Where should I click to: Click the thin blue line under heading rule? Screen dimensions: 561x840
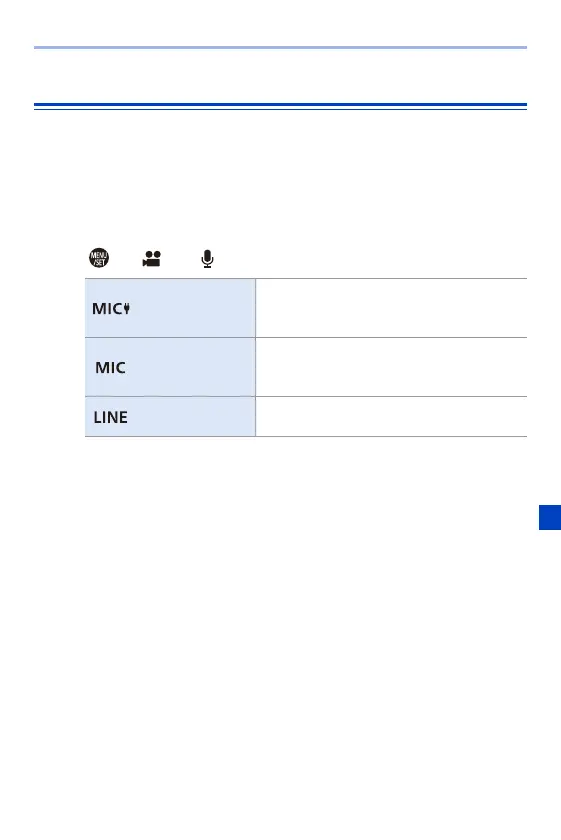[280, 109]
